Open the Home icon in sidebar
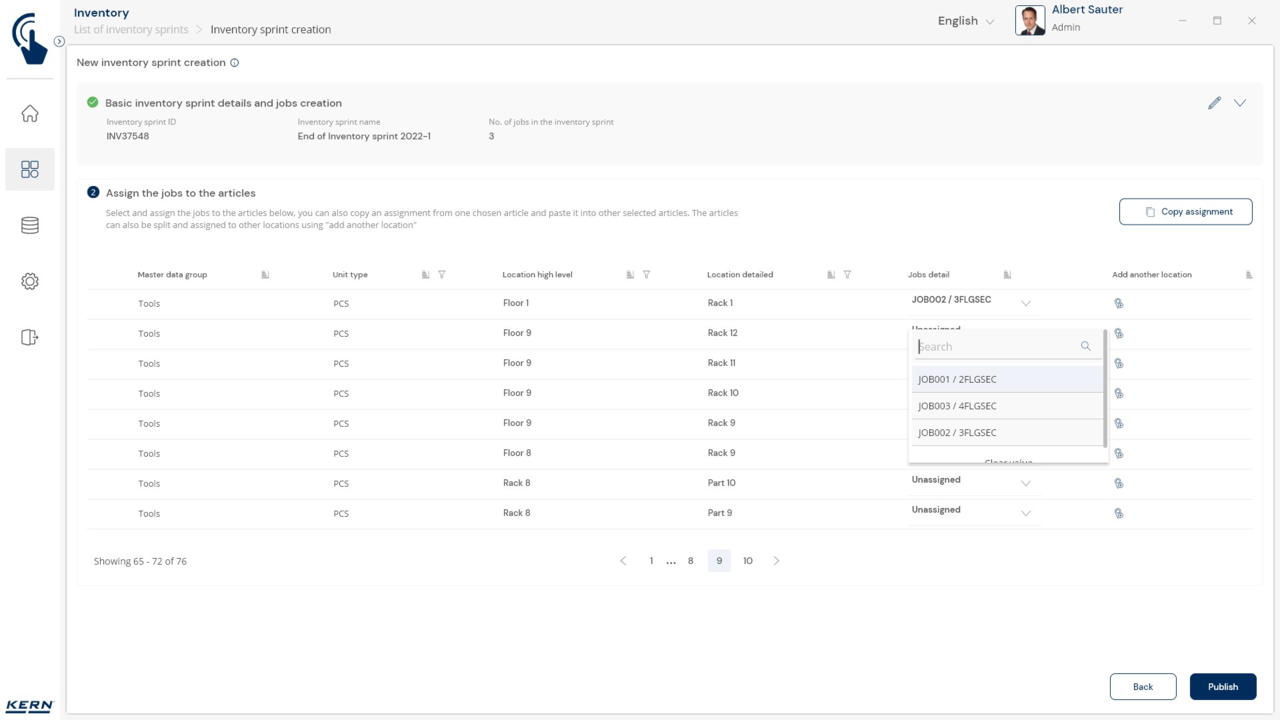The height and width of the screenshot is (720, 1280). click(30, 114)
